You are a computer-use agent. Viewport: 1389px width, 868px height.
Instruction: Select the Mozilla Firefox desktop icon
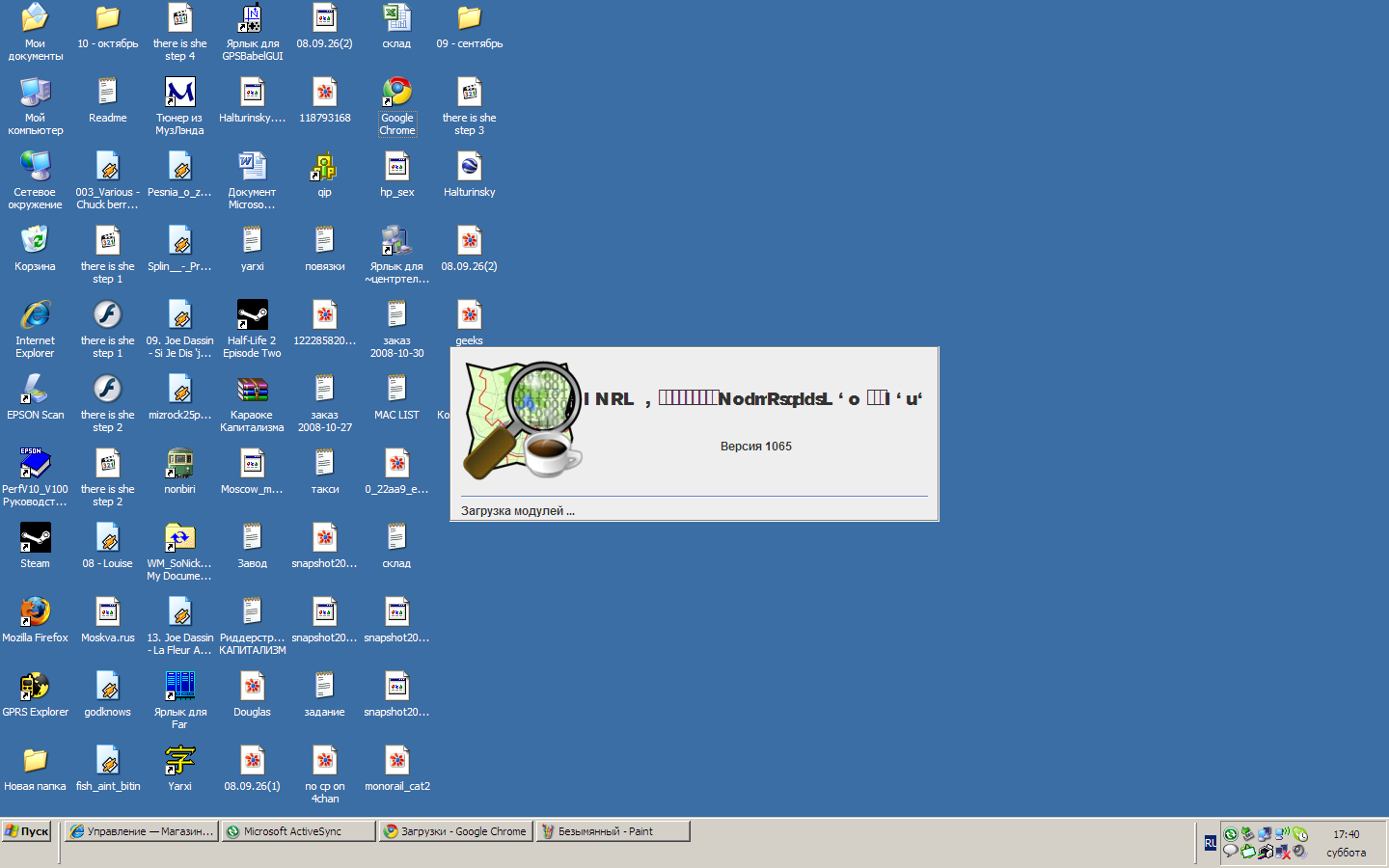(36, 612)
